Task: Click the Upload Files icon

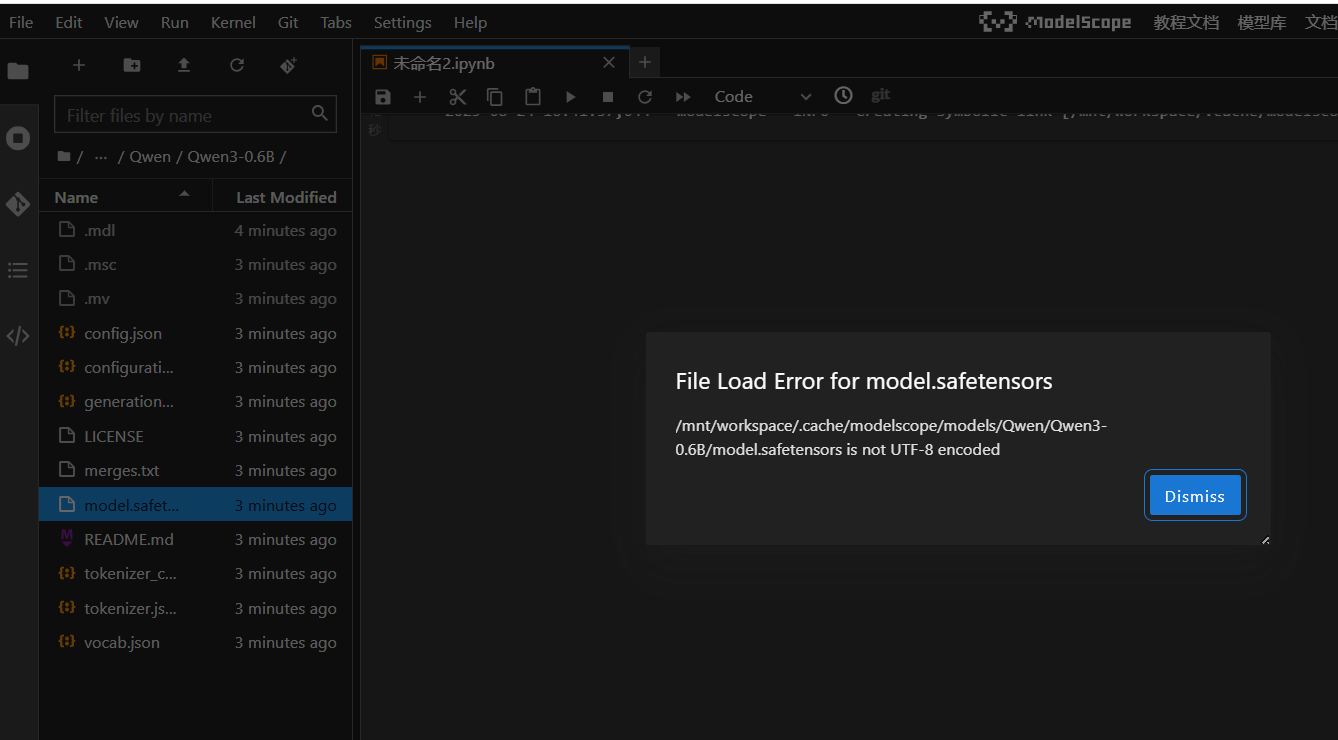Action: pyautogui.click(x=184, y=65)
